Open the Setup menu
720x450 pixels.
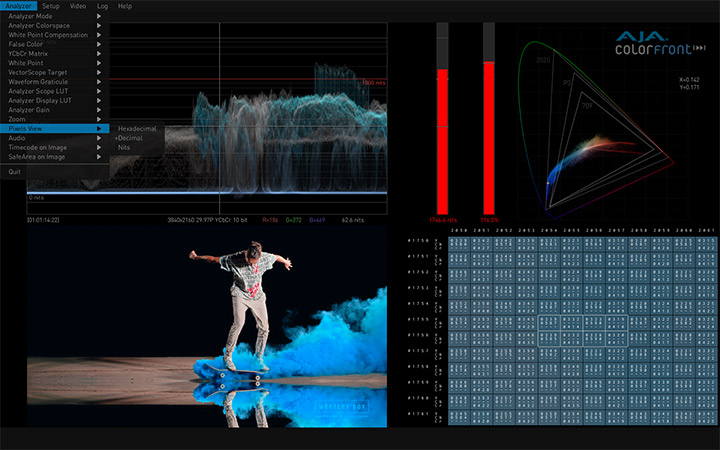tap(51, 6)
